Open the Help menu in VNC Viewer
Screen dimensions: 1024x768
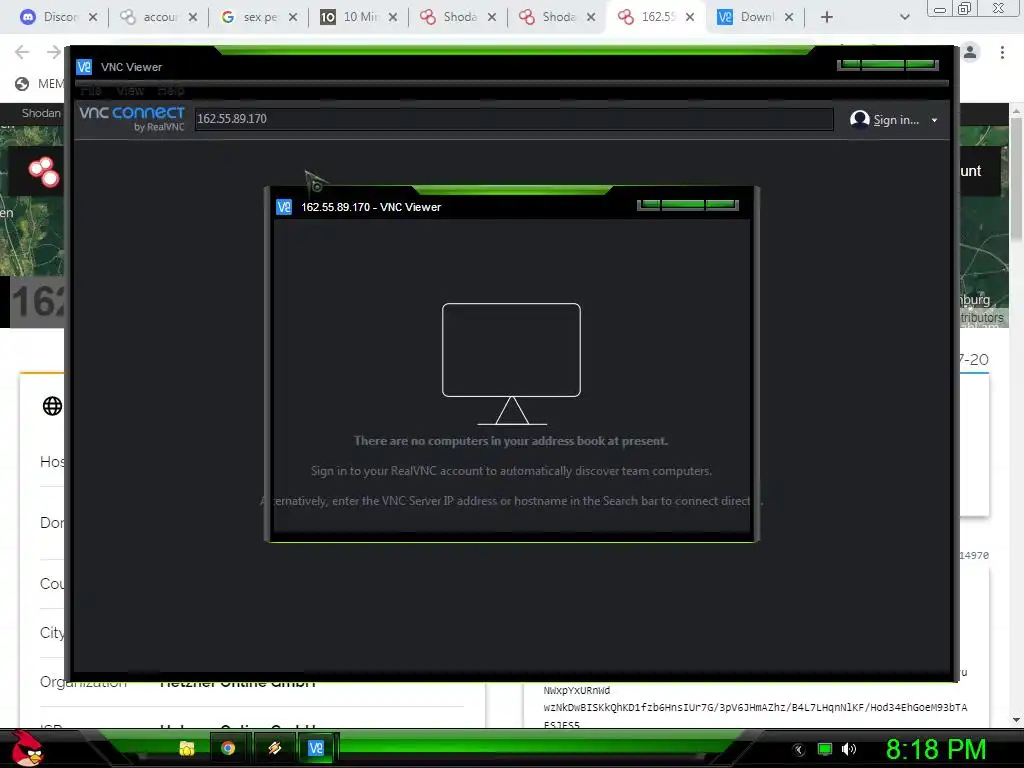point(171,90)
